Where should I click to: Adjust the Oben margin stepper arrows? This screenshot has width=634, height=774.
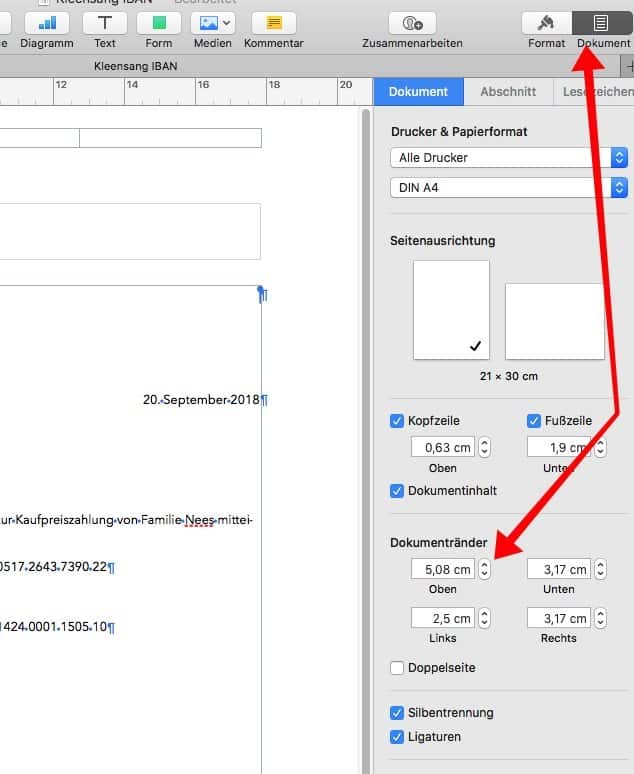[x=485, y=569]
